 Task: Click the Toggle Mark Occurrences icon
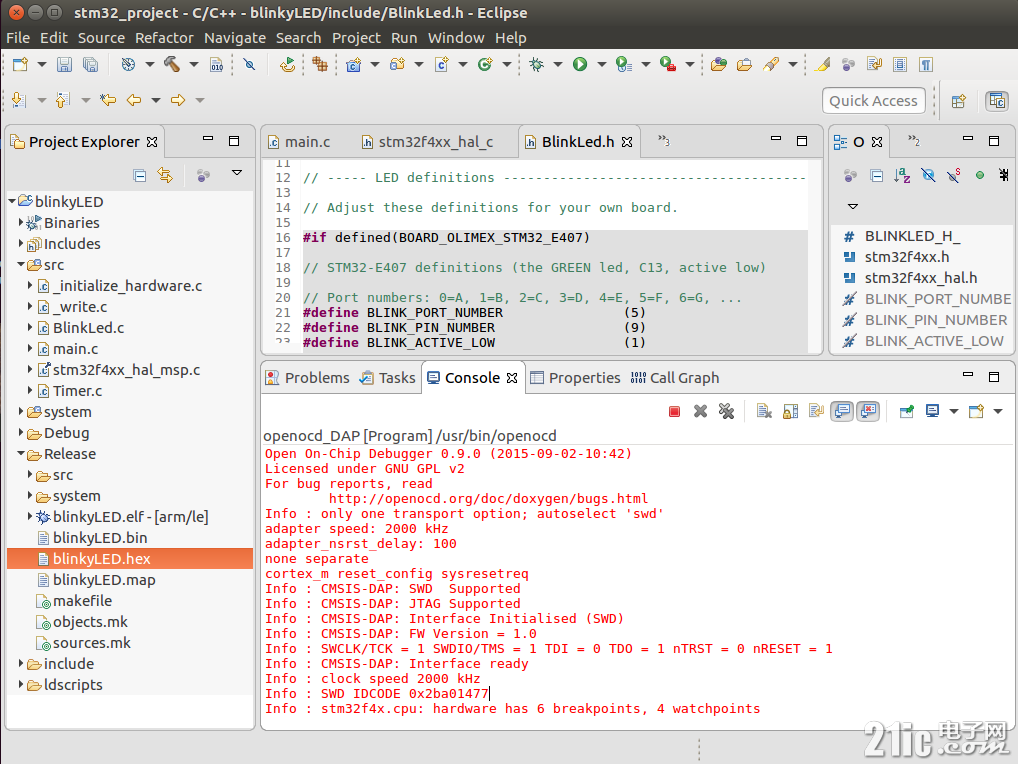pos(823,64)
